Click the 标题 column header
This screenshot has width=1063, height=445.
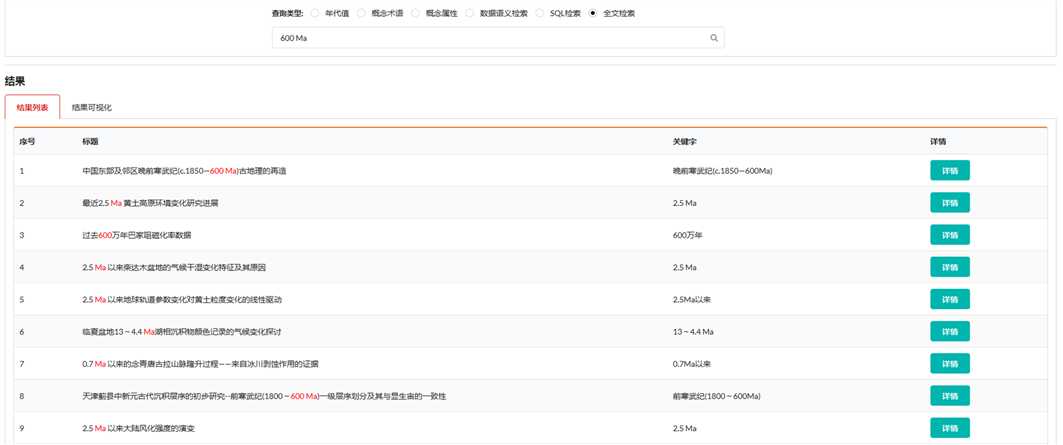(x=90, y=142)
